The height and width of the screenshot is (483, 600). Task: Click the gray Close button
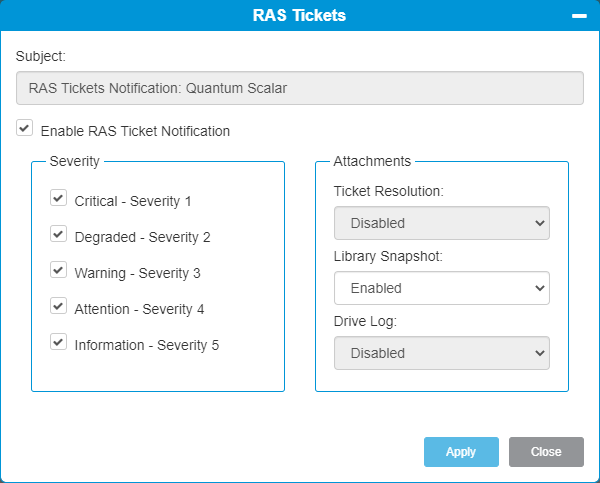tap(546, 452)
